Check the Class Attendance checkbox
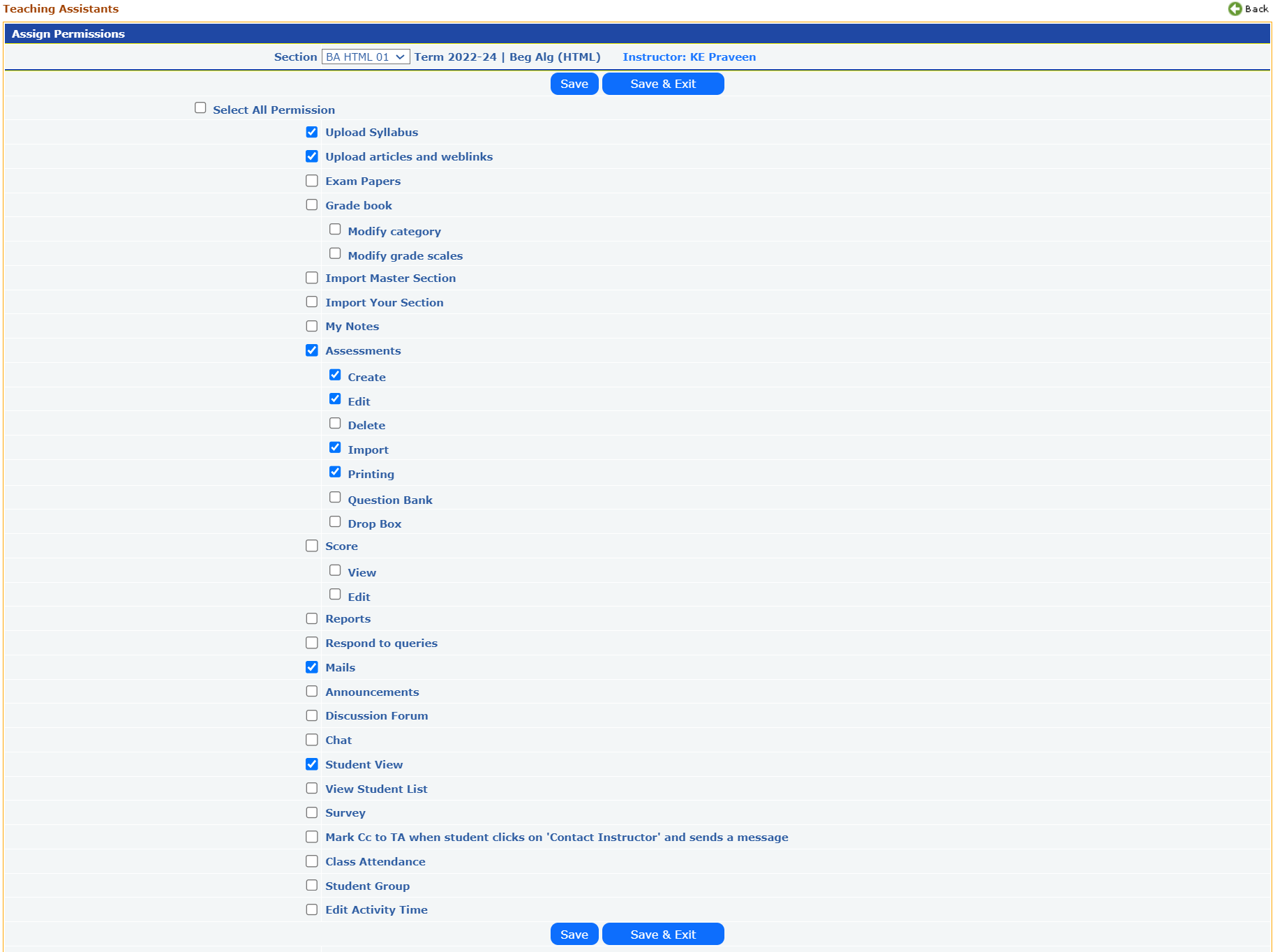The image size is (1282, 952). click(x=312, y=861)
